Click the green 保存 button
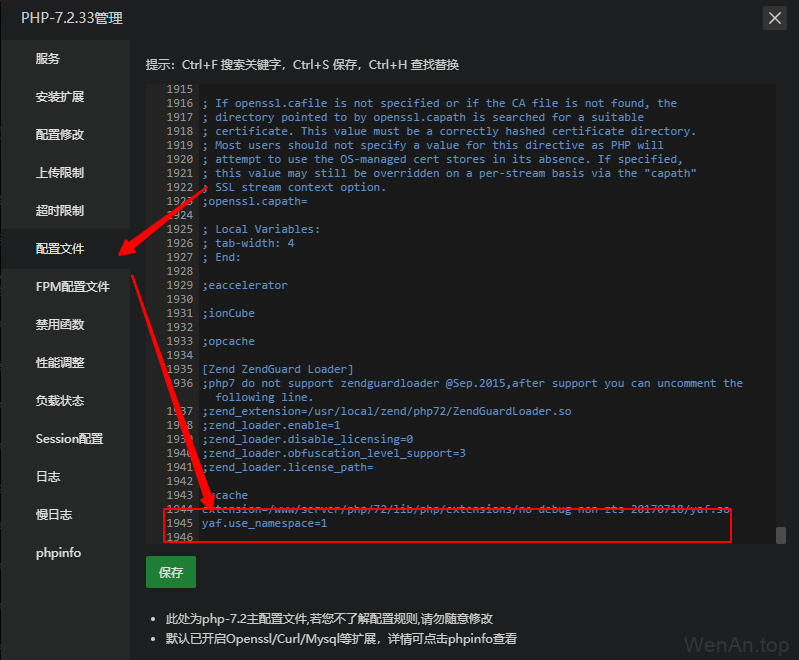799x660 pixels. [171, 573]
